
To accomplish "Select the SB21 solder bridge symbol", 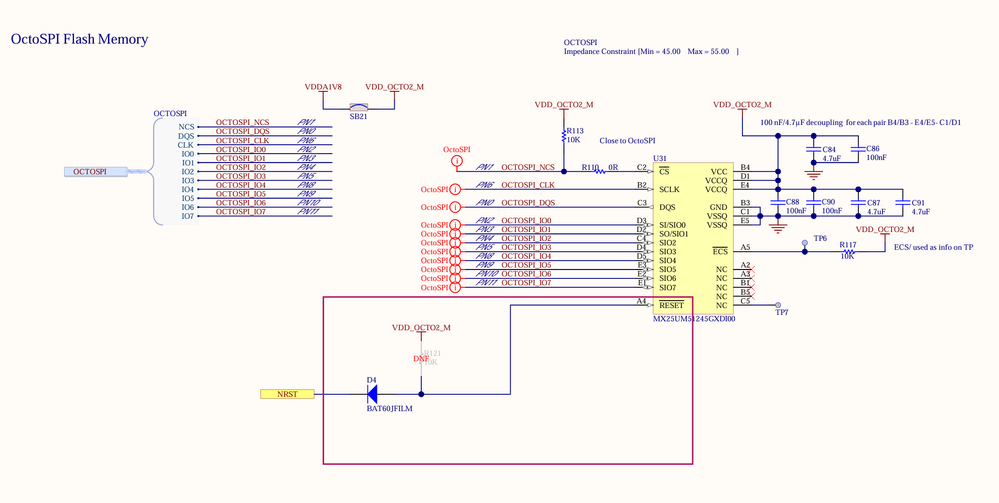I will click(359, 107).
